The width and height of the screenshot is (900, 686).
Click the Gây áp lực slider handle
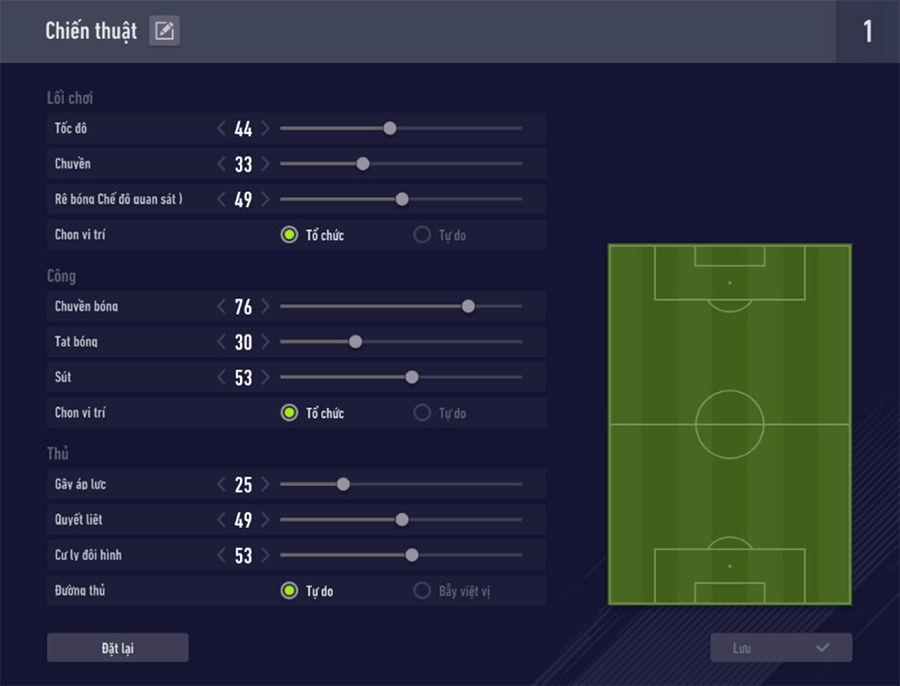tap(343, 484)
